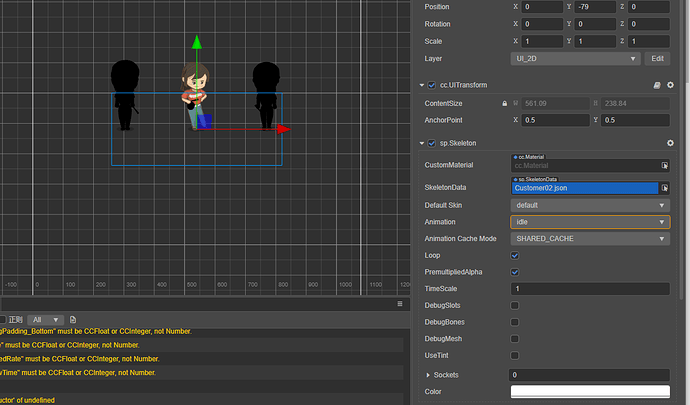Click the Edit button next to Layer
This screenshot has width=690, height=405.
657,59
